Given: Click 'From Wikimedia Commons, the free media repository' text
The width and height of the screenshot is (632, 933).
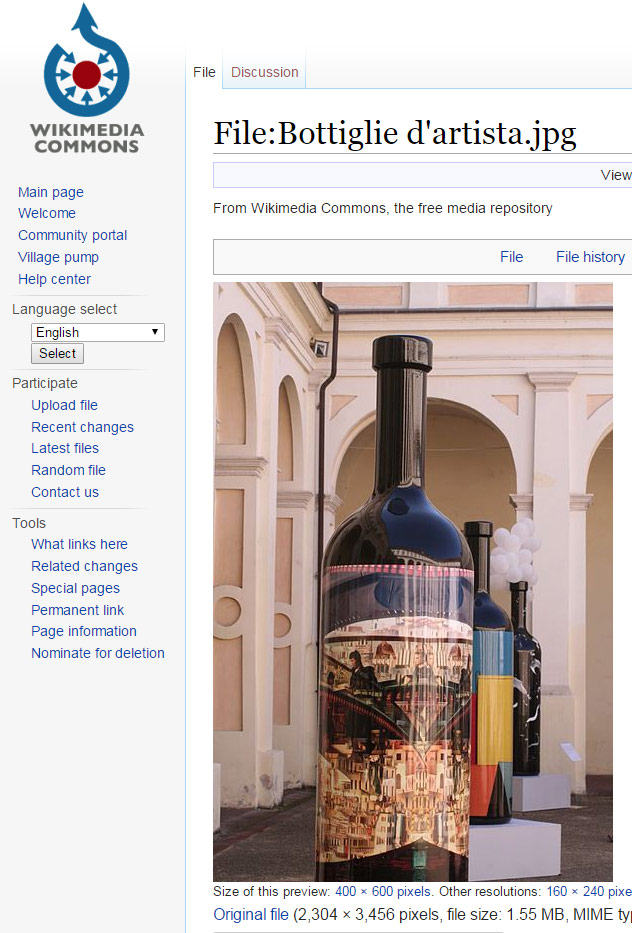Looking at the screenshot, I should pos(383,208).
